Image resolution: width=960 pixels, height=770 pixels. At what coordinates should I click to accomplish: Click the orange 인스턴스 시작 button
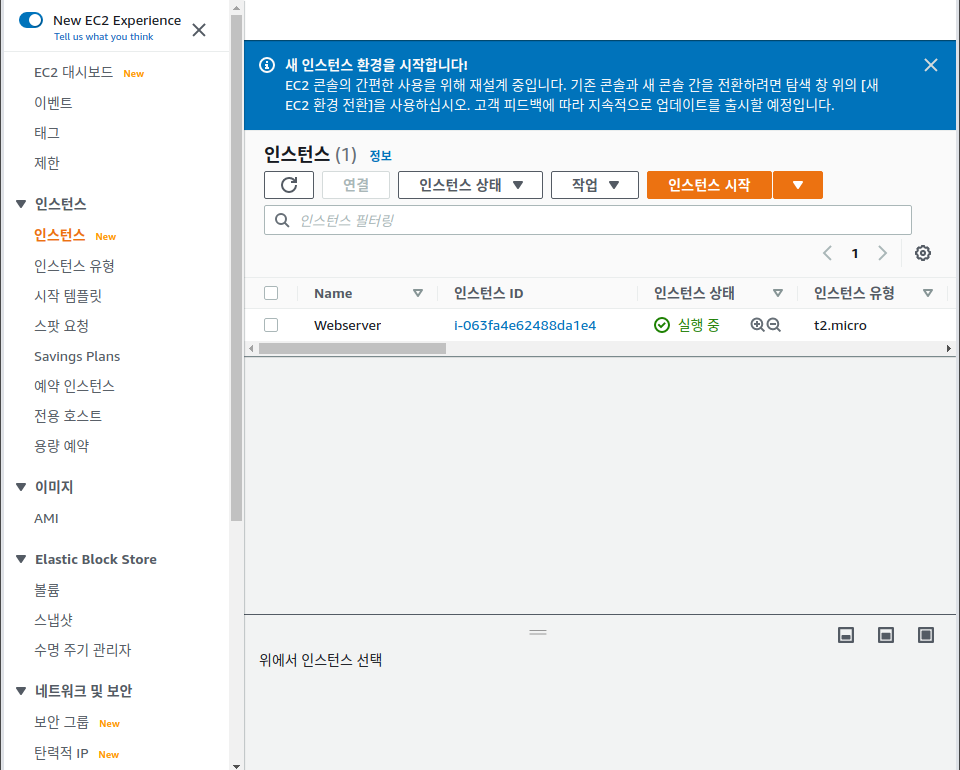point(709,185)
